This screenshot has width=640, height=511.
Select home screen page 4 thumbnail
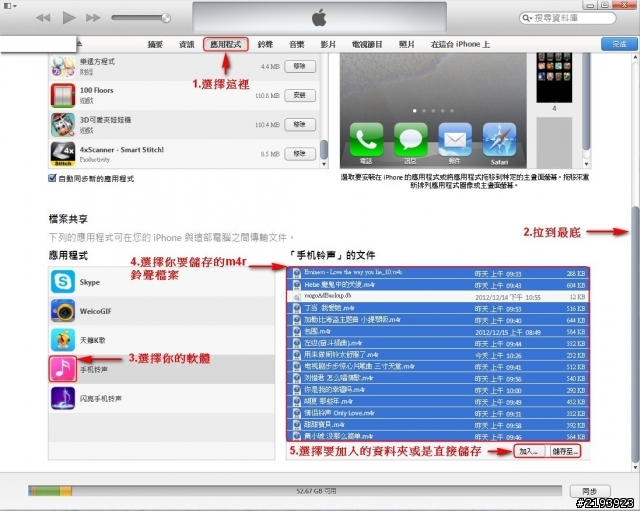[x=554, y=78]
